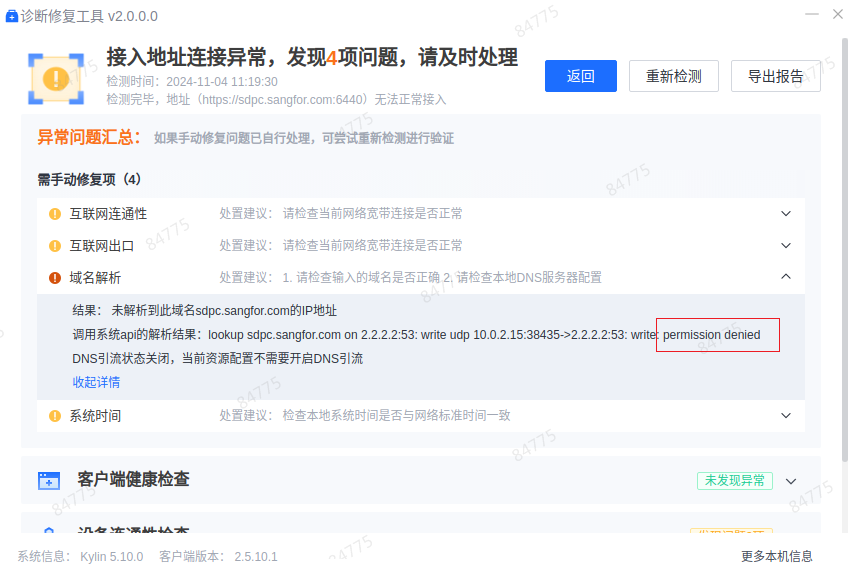Click the red 域名解析 error icon
The image size is (850, 571).
click(55, 278)
